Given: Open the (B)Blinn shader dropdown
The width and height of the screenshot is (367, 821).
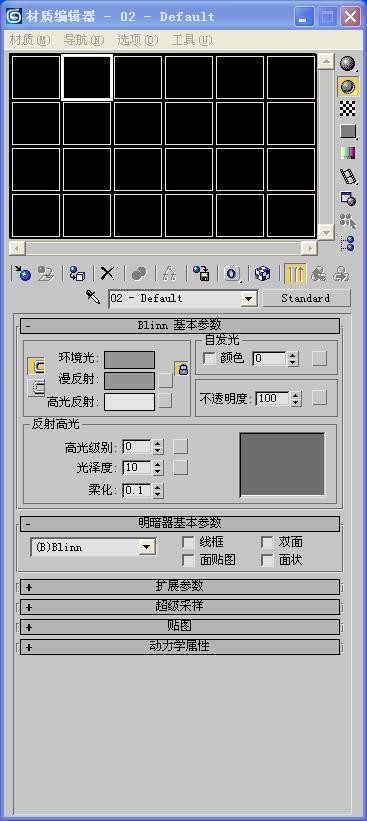Looking at the screenshot, I should (147, 548).
